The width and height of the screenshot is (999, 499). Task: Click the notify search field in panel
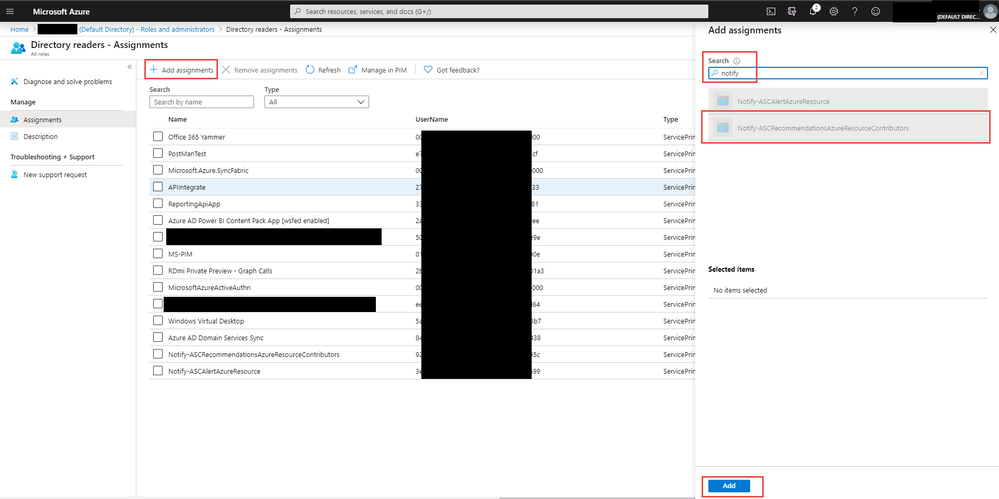[848, 73]
